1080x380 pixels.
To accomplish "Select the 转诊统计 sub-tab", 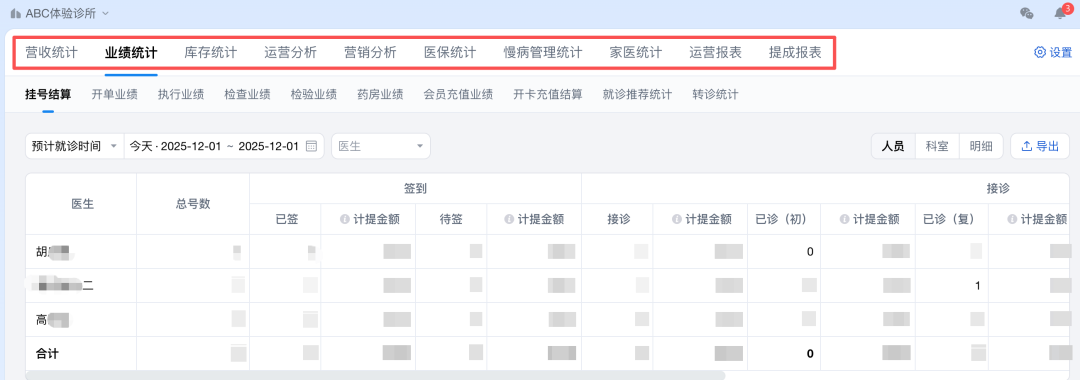I will 716,95.
